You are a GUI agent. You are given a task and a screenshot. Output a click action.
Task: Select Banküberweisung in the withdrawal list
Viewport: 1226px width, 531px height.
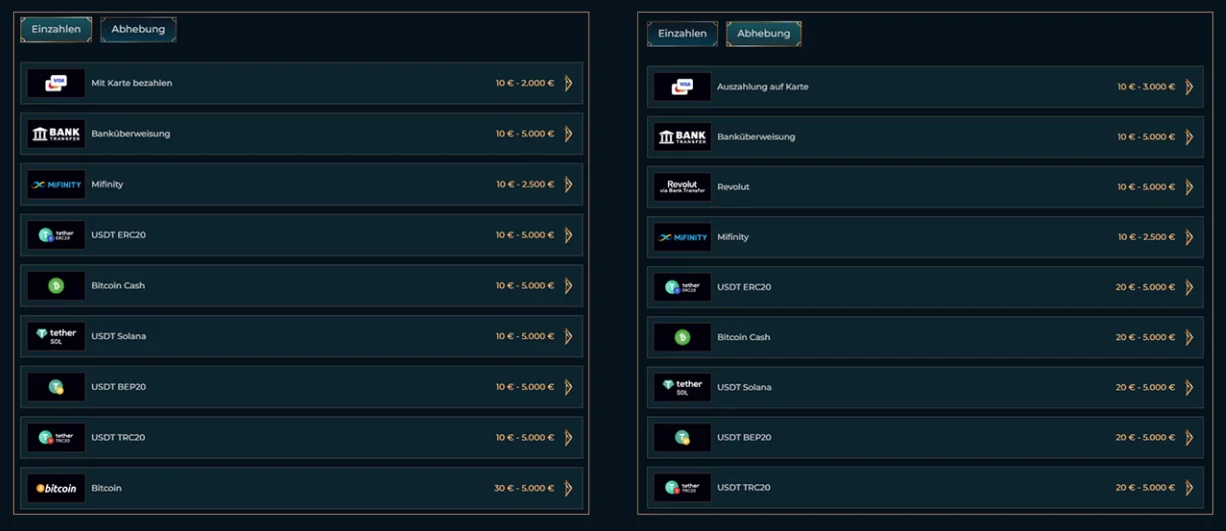(925, 137)
